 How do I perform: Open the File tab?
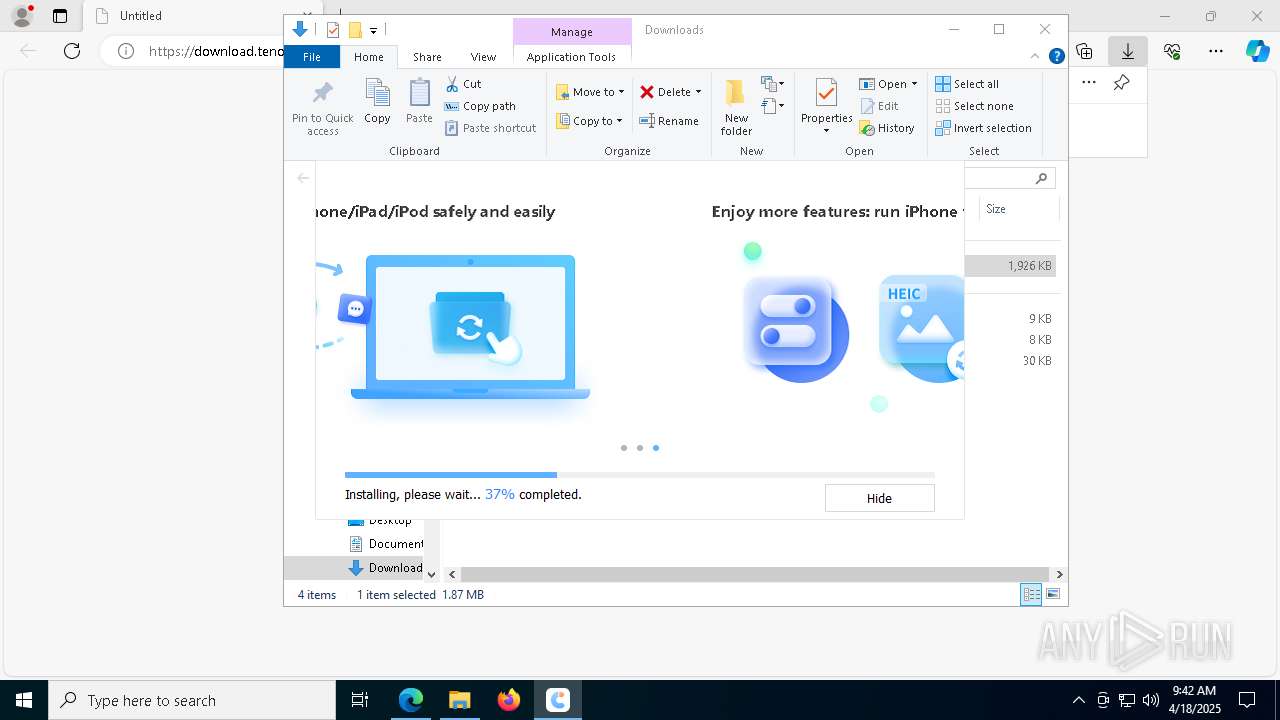tap(312, 57)
